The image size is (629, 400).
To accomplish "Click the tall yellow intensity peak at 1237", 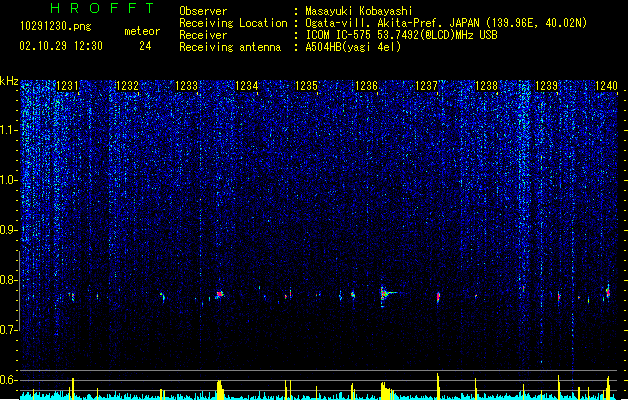I will (x=438, y=386).
